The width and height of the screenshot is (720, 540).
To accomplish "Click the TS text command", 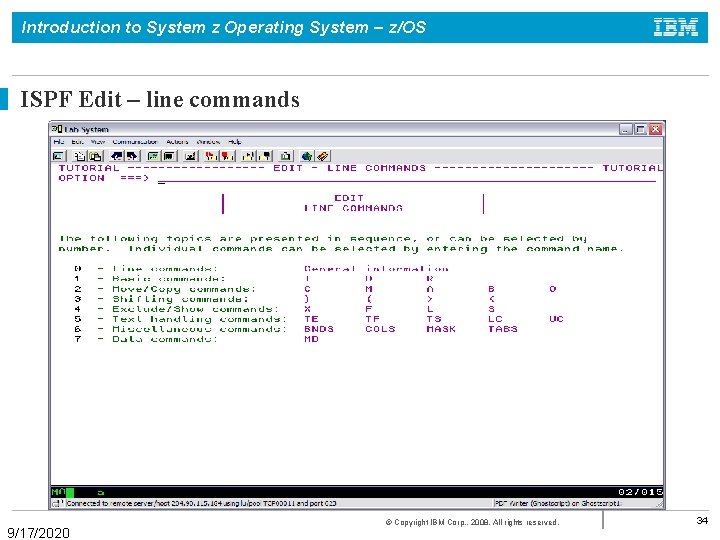I will coord(434,319).
